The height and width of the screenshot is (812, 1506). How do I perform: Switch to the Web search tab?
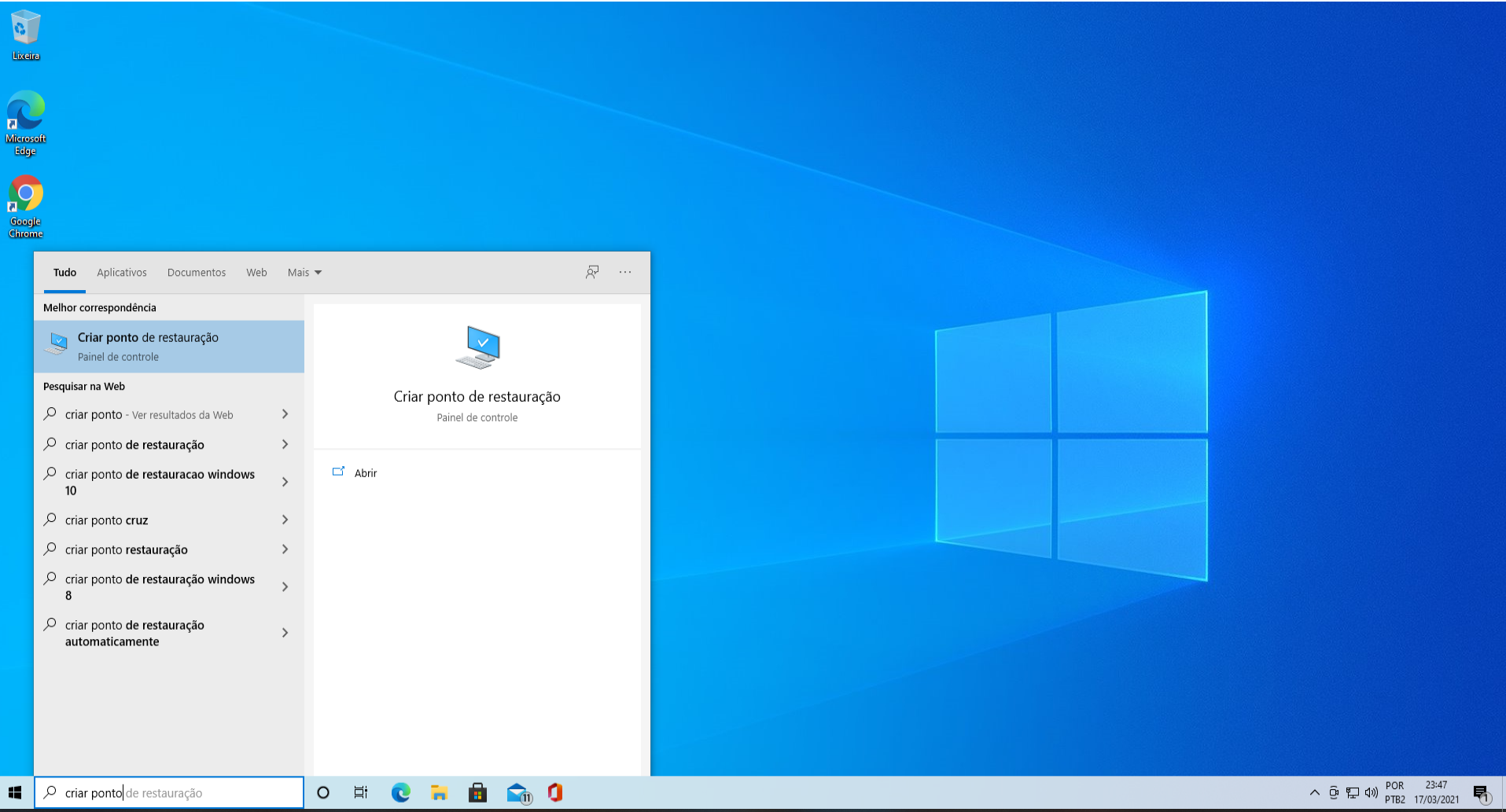pos(256,272)
